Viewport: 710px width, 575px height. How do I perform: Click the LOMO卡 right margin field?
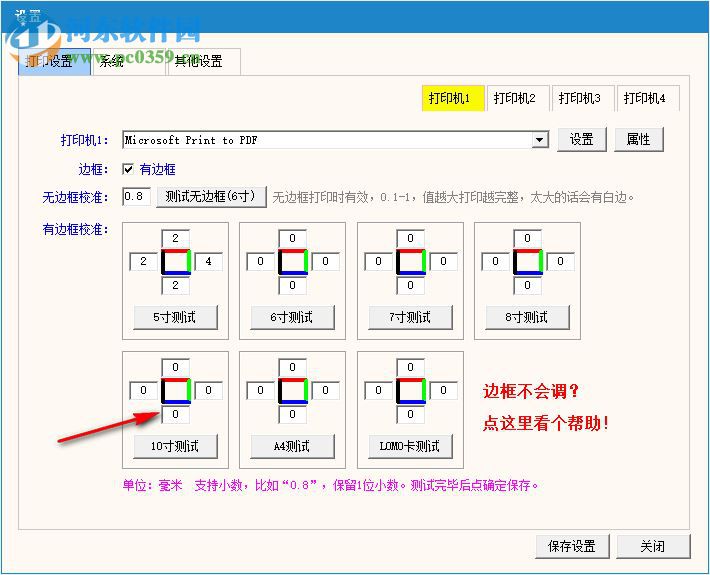point(443,390)
